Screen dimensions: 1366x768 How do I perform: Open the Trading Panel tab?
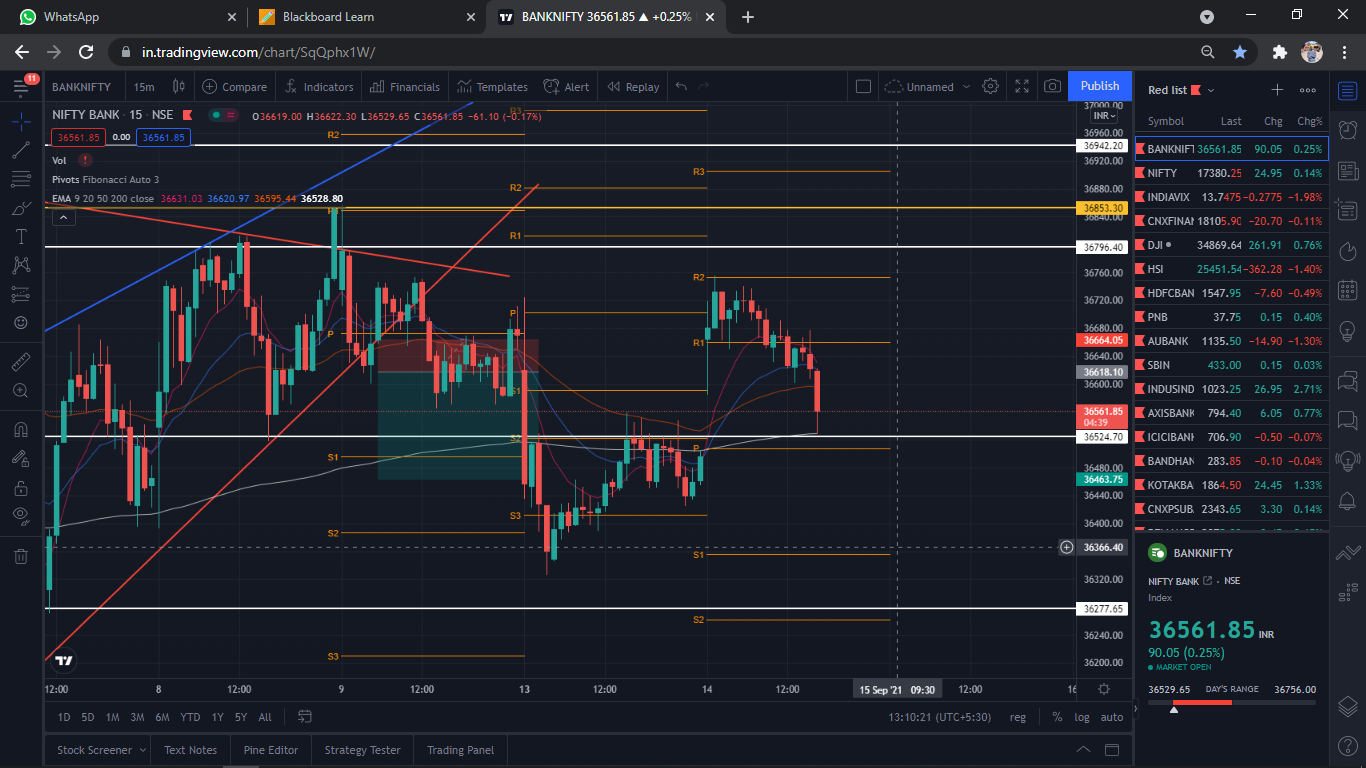pyautogui.click(x=460, y=750)
